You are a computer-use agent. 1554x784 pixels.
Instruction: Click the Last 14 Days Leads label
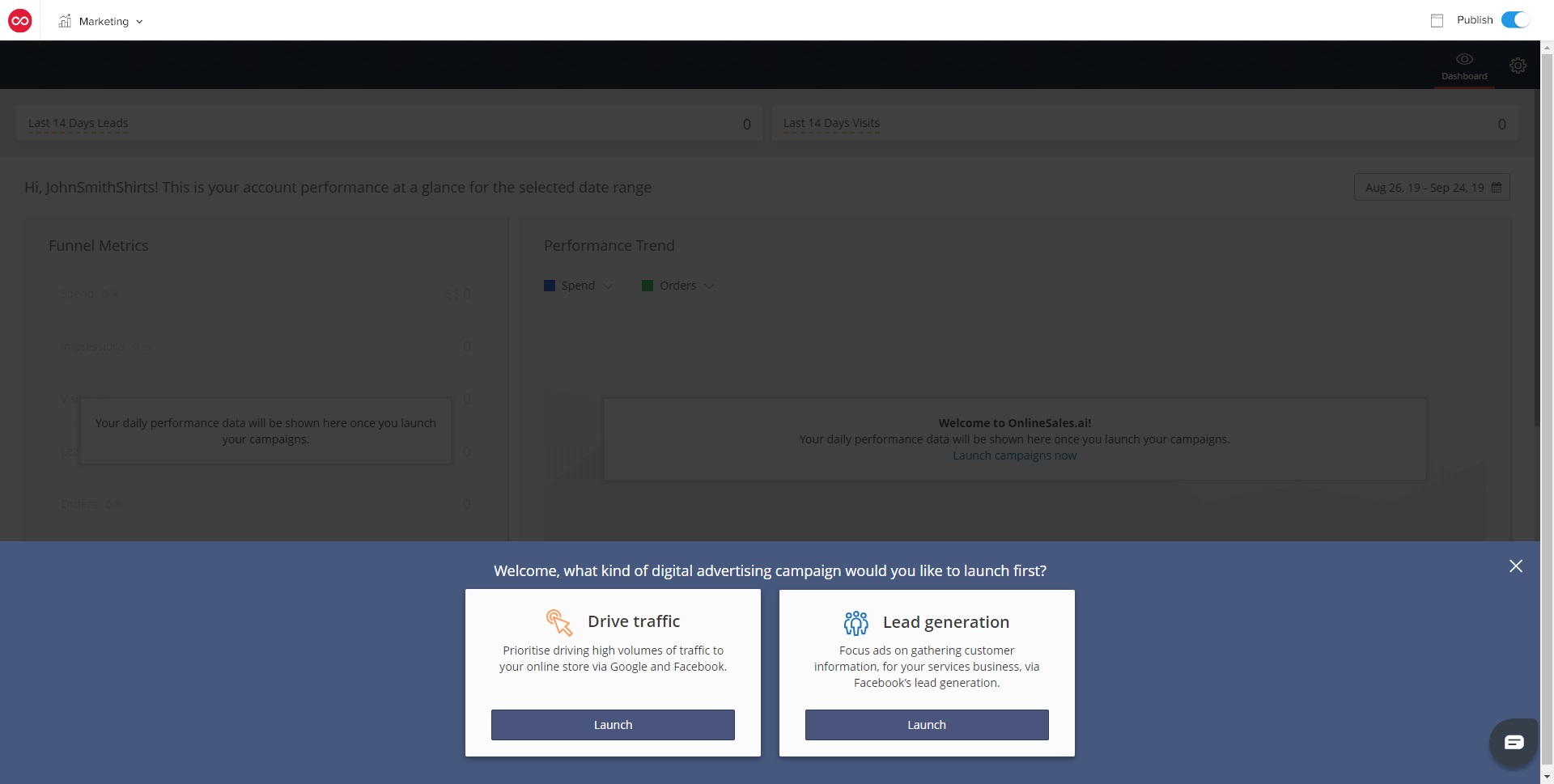coord(78,123)
